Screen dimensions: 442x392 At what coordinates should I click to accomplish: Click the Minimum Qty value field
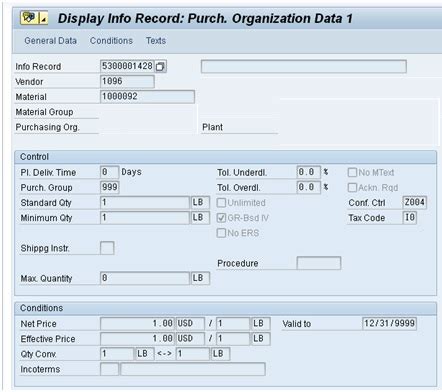click(145, 217)
